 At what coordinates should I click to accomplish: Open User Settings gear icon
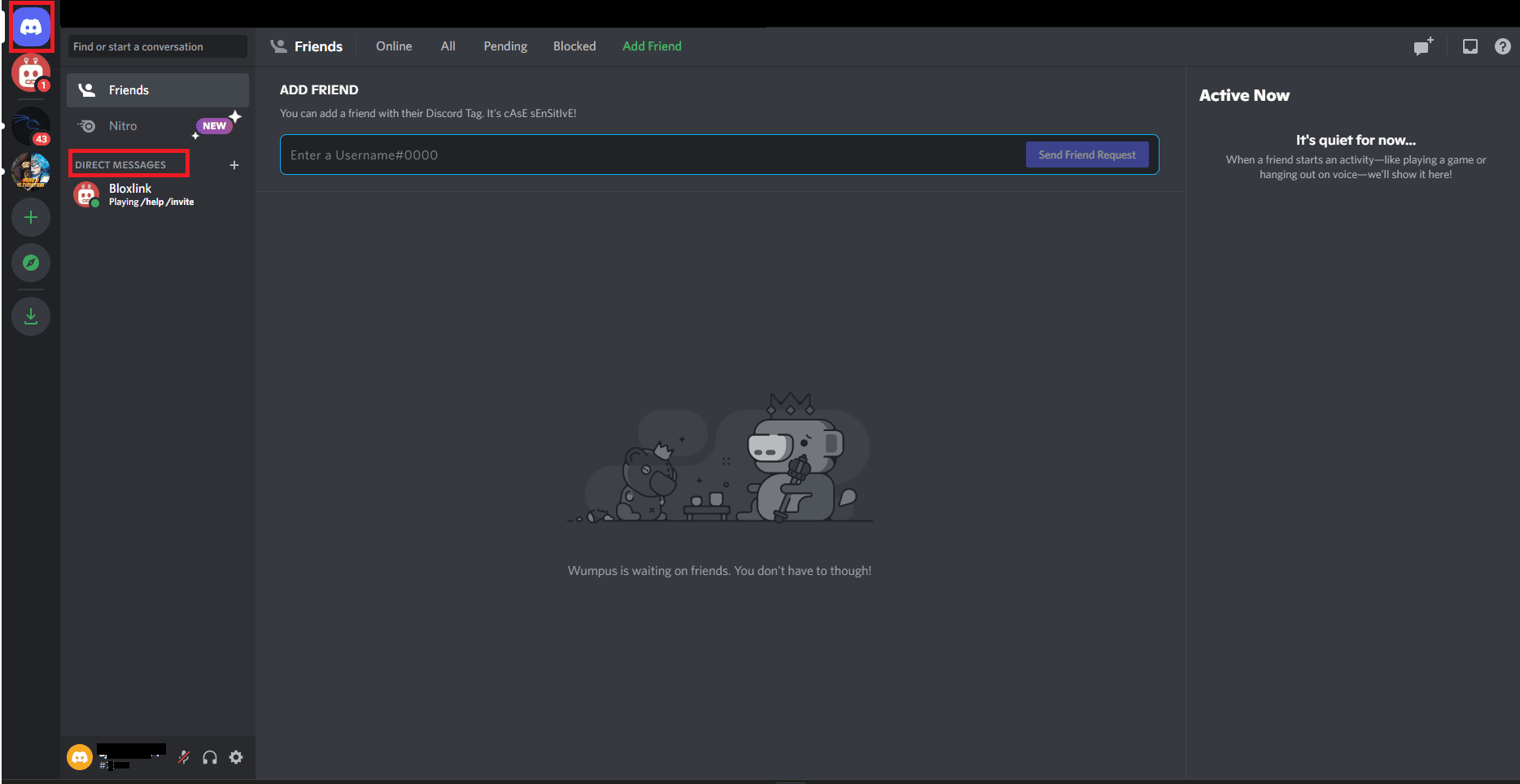(x=236, y=757)
